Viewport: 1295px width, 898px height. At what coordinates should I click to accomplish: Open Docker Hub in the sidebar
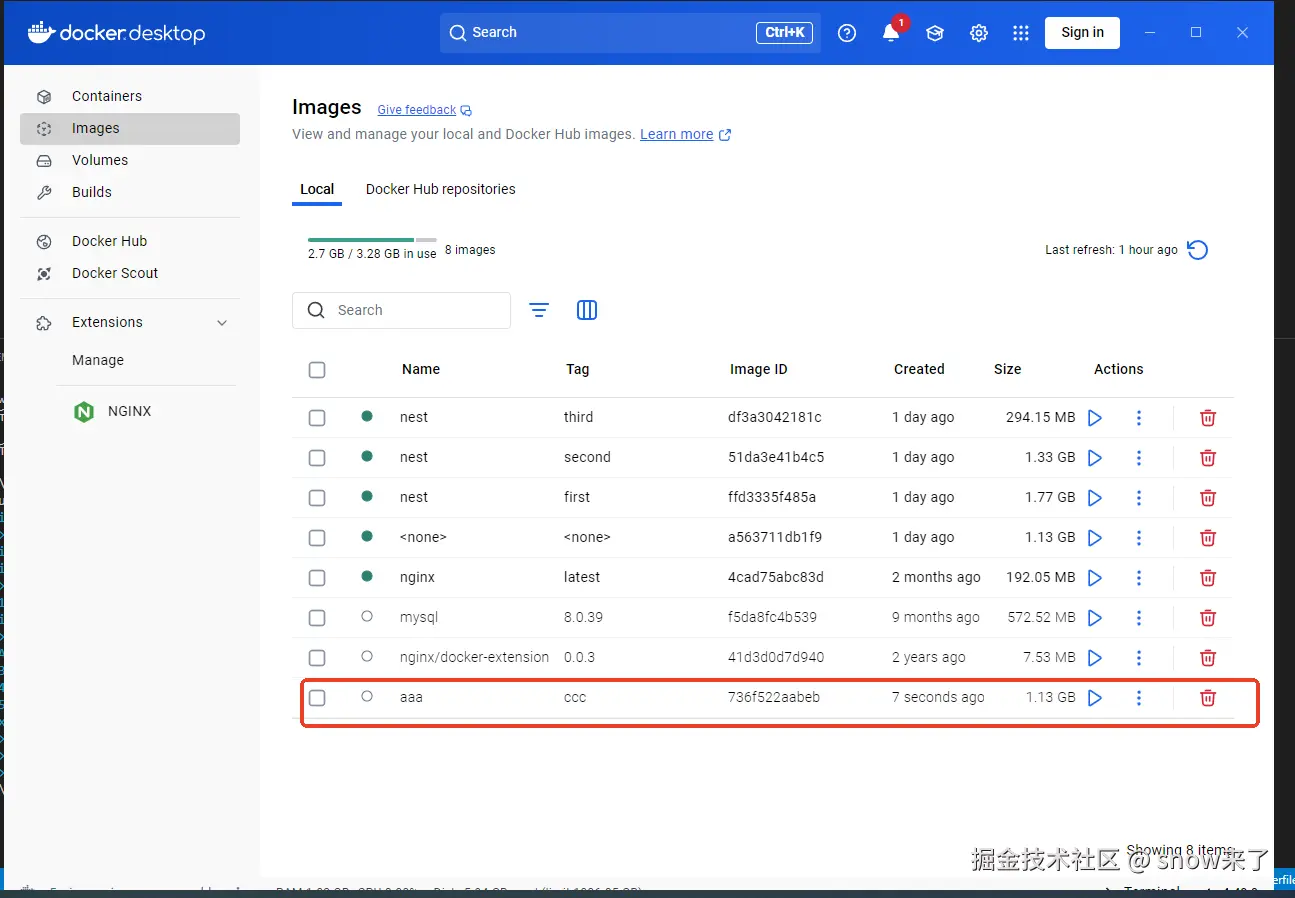(130, 242)
